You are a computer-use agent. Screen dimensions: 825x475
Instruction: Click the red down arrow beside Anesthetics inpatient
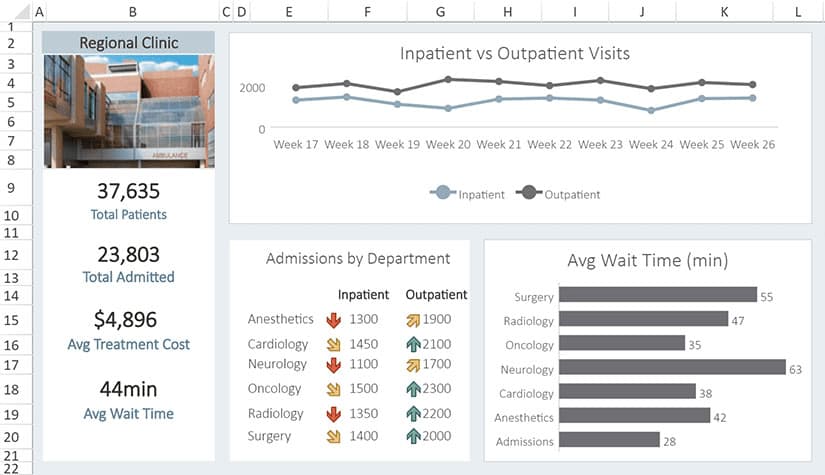click(334, 320)
